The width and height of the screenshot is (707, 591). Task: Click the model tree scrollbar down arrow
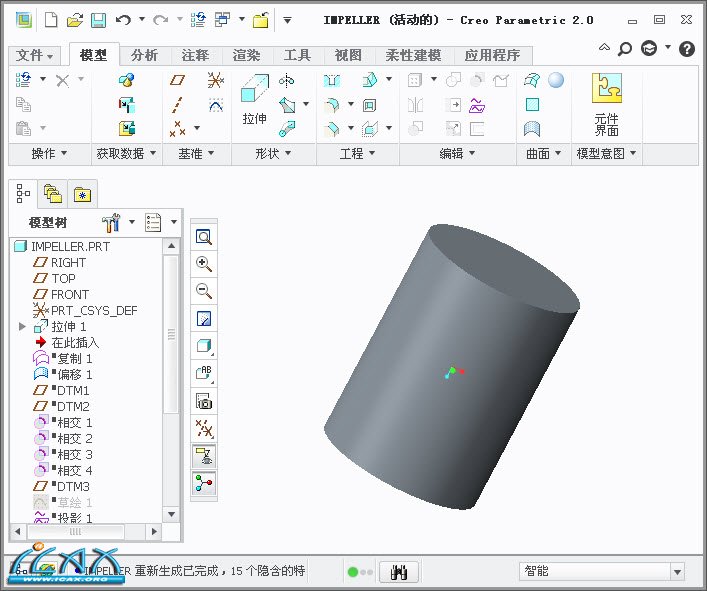coord(171,530)
